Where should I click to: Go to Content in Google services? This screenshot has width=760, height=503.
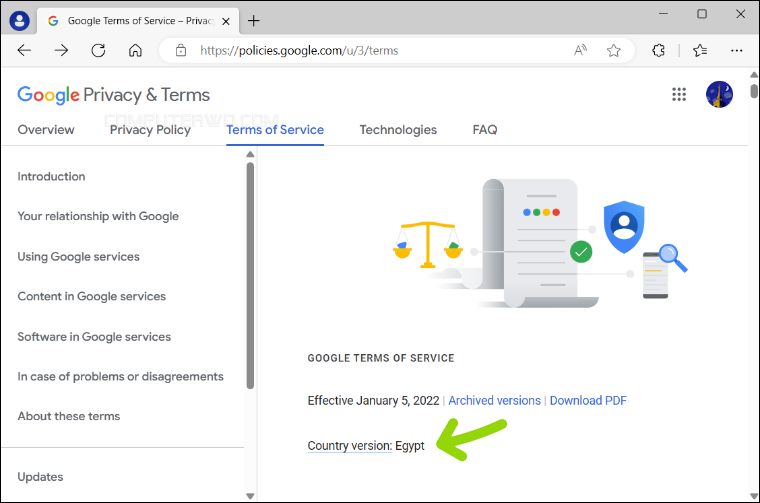[x=92, y=296]
